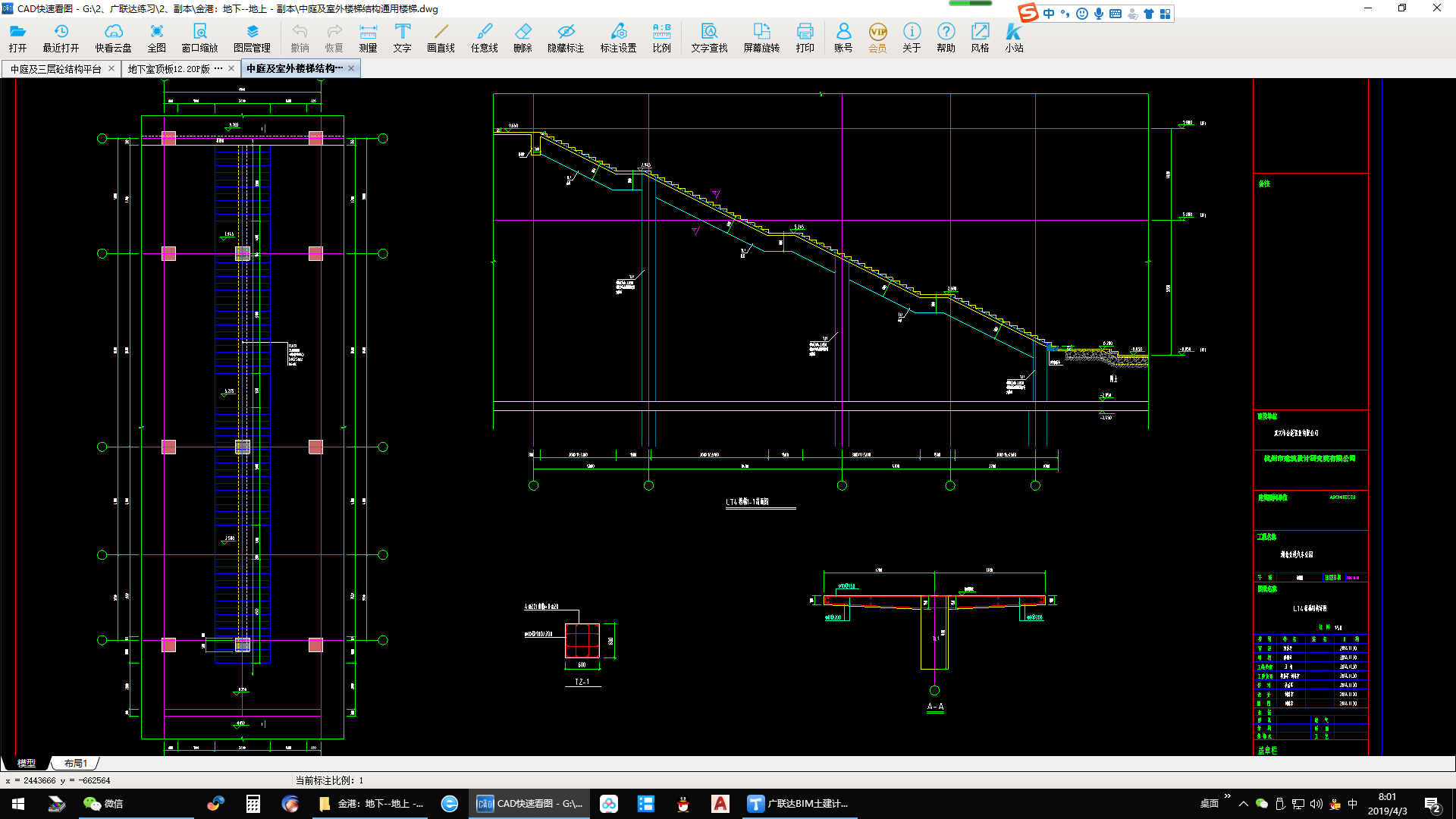
Task: Activate 窗口缩放 window zoom tool
Action: [199, 37]
